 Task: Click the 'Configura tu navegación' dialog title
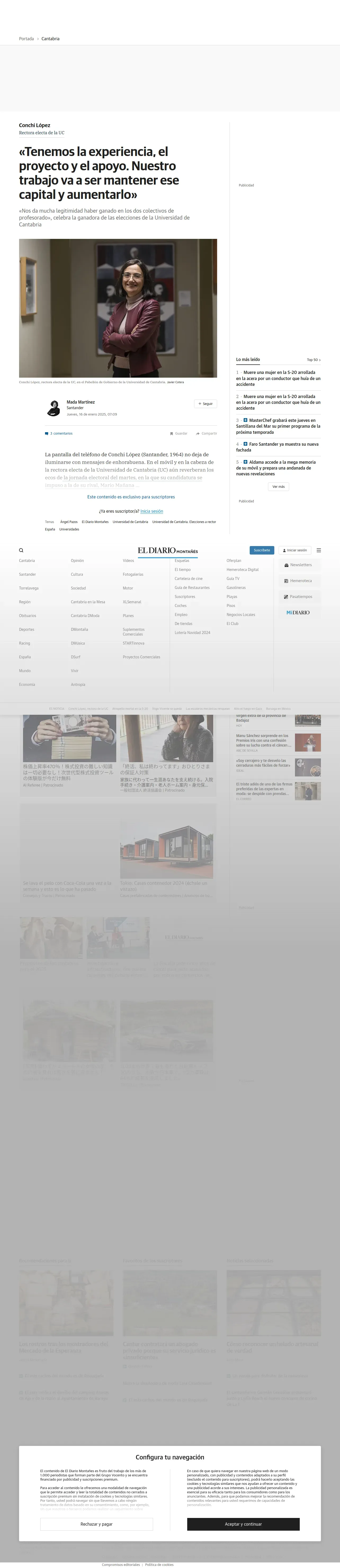point(170,1457)
